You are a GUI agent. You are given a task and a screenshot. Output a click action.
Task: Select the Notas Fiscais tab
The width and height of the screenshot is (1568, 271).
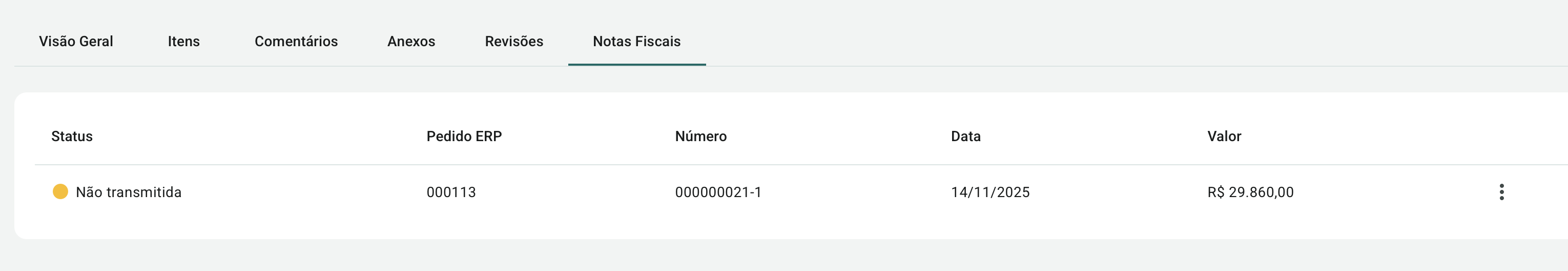coord(637,42)
